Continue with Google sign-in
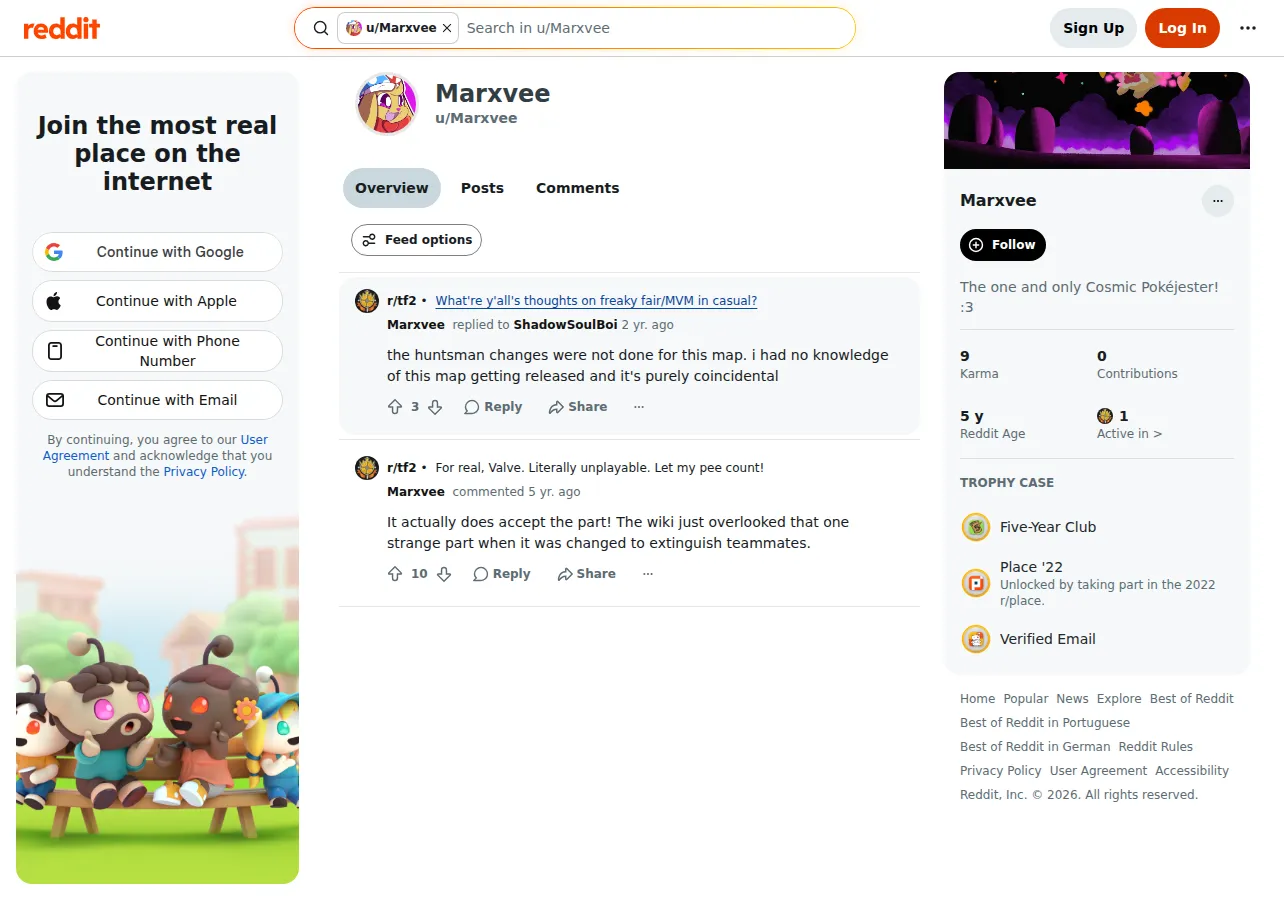The height and width of the screenshot is (900, 1284). (158, 252)
